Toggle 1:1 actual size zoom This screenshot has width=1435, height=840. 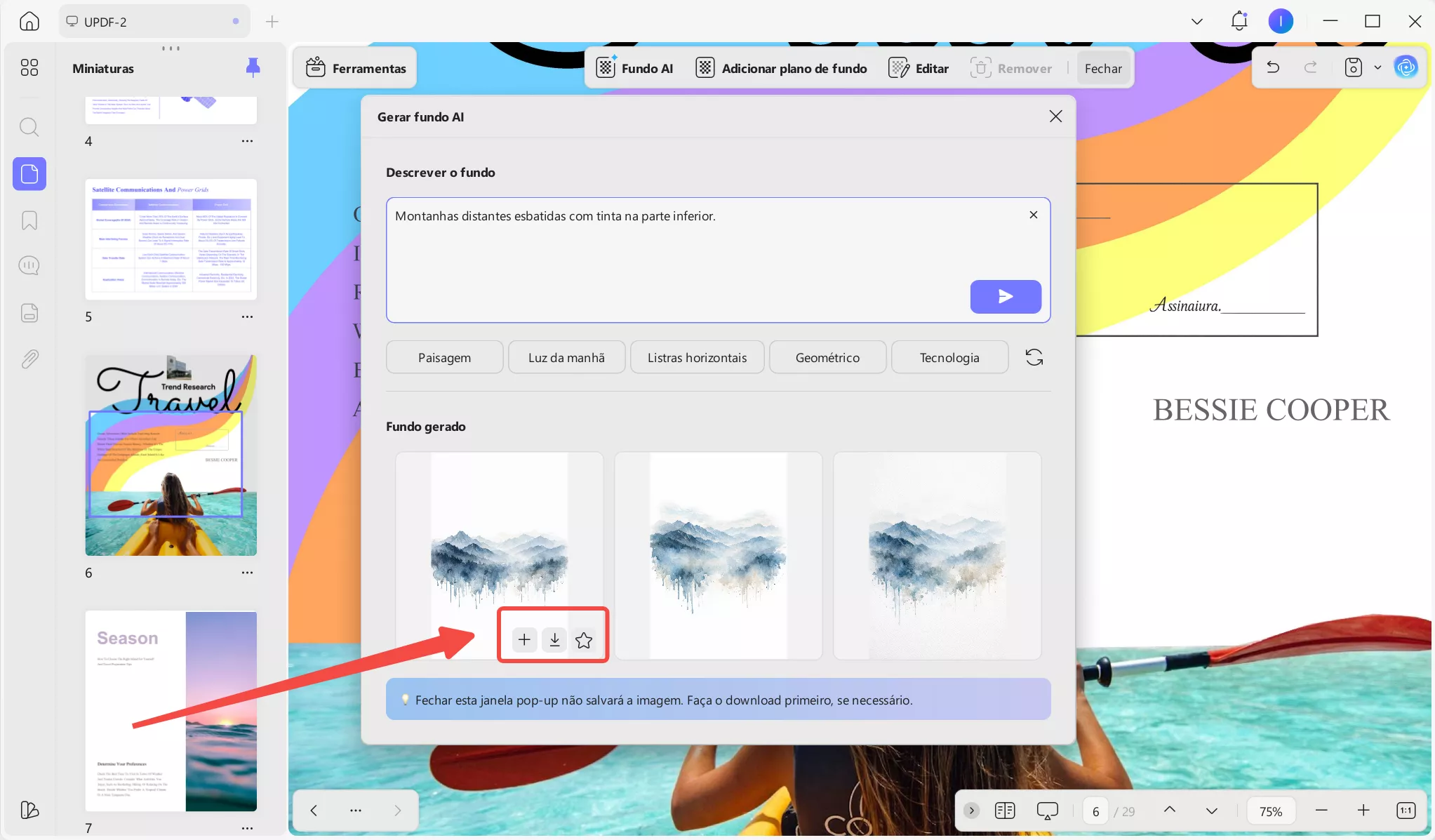point(1406,811)
